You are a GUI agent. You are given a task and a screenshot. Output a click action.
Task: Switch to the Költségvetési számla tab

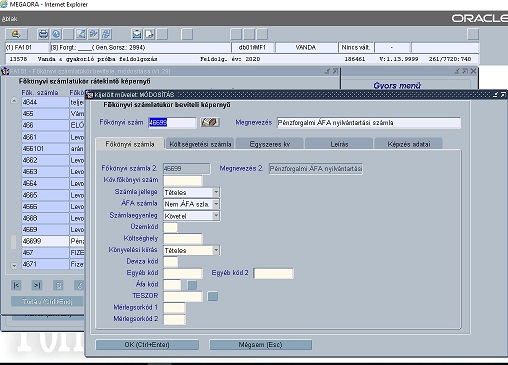200,144
